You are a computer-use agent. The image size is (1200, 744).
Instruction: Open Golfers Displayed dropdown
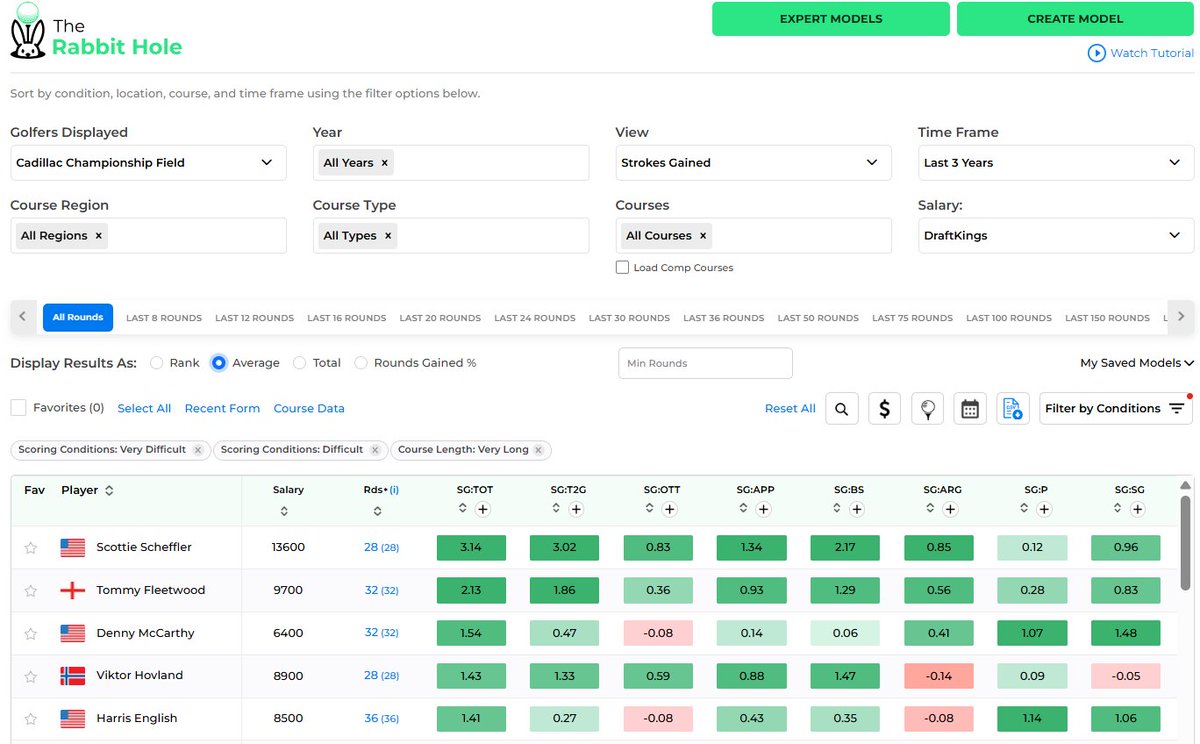[x=148, y=163]
